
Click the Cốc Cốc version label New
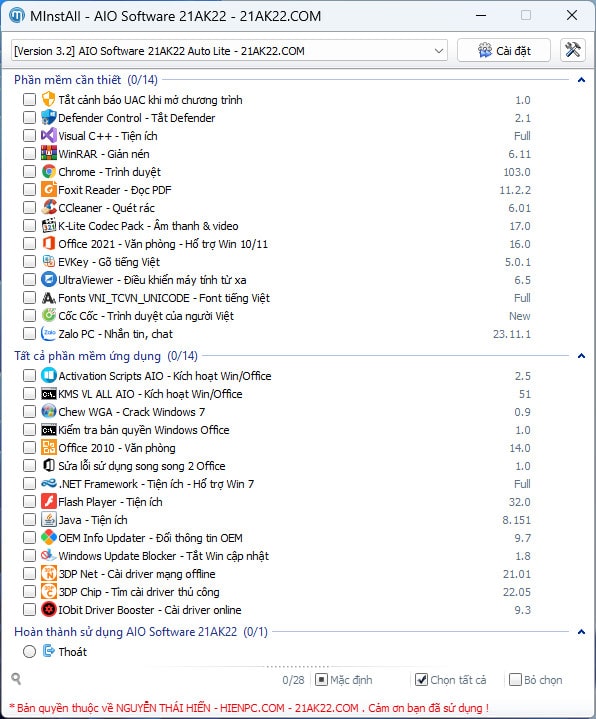point(519,316)
